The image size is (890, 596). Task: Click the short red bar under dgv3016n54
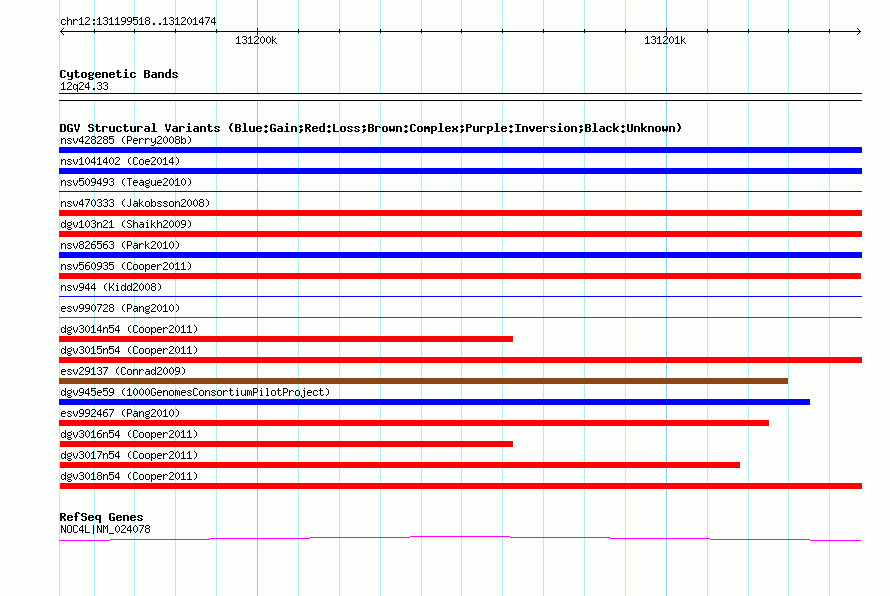[x=286, y=444]
